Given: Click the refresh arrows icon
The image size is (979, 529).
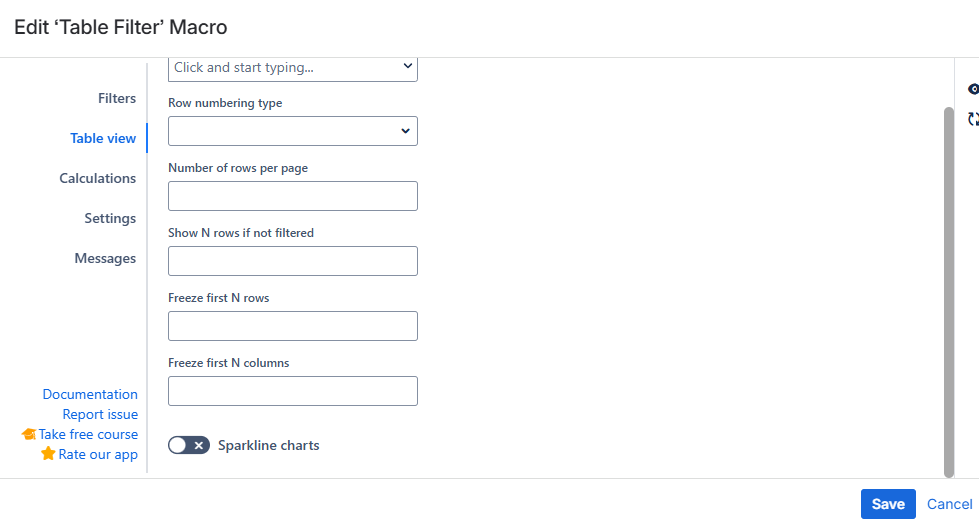Looking at the screenshot, I should point(973,119).
